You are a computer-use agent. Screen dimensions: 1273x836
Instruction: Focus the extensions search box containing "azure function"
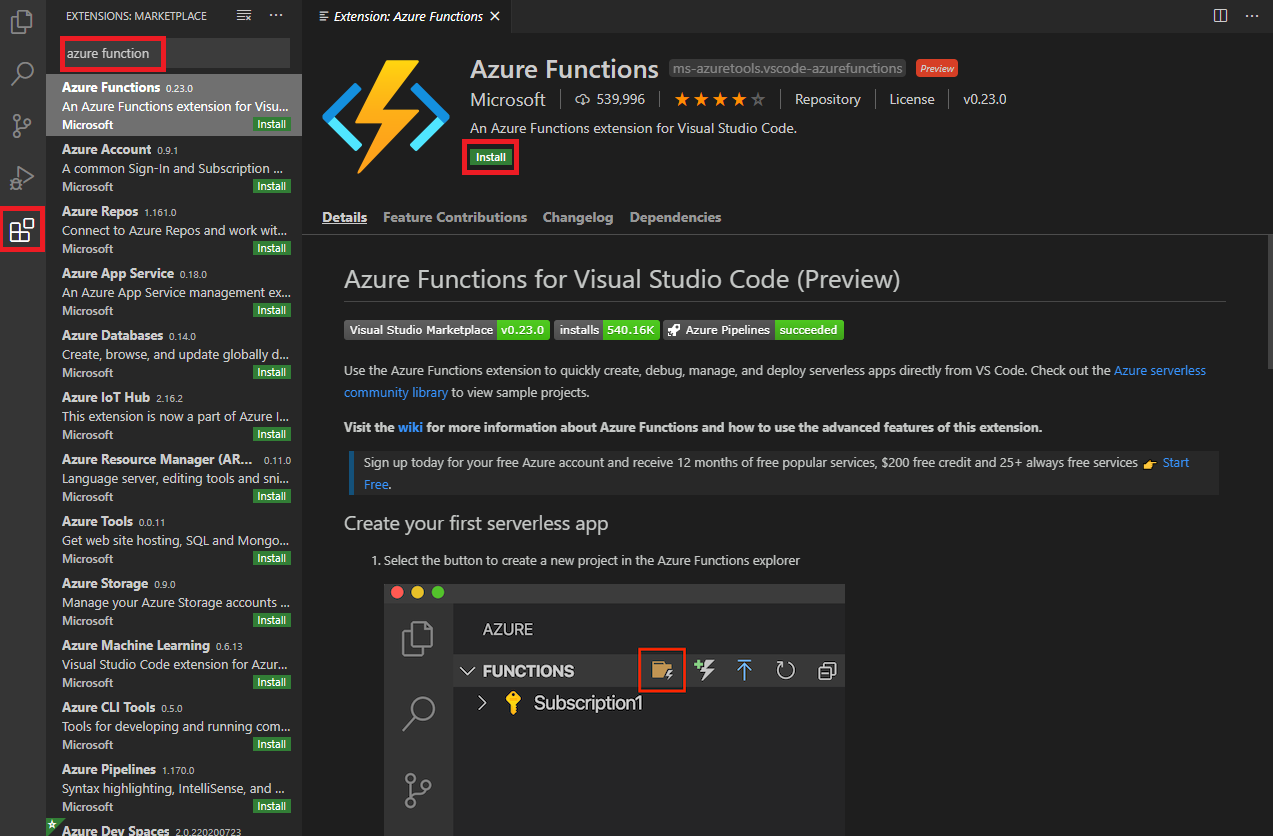[176, 53]
